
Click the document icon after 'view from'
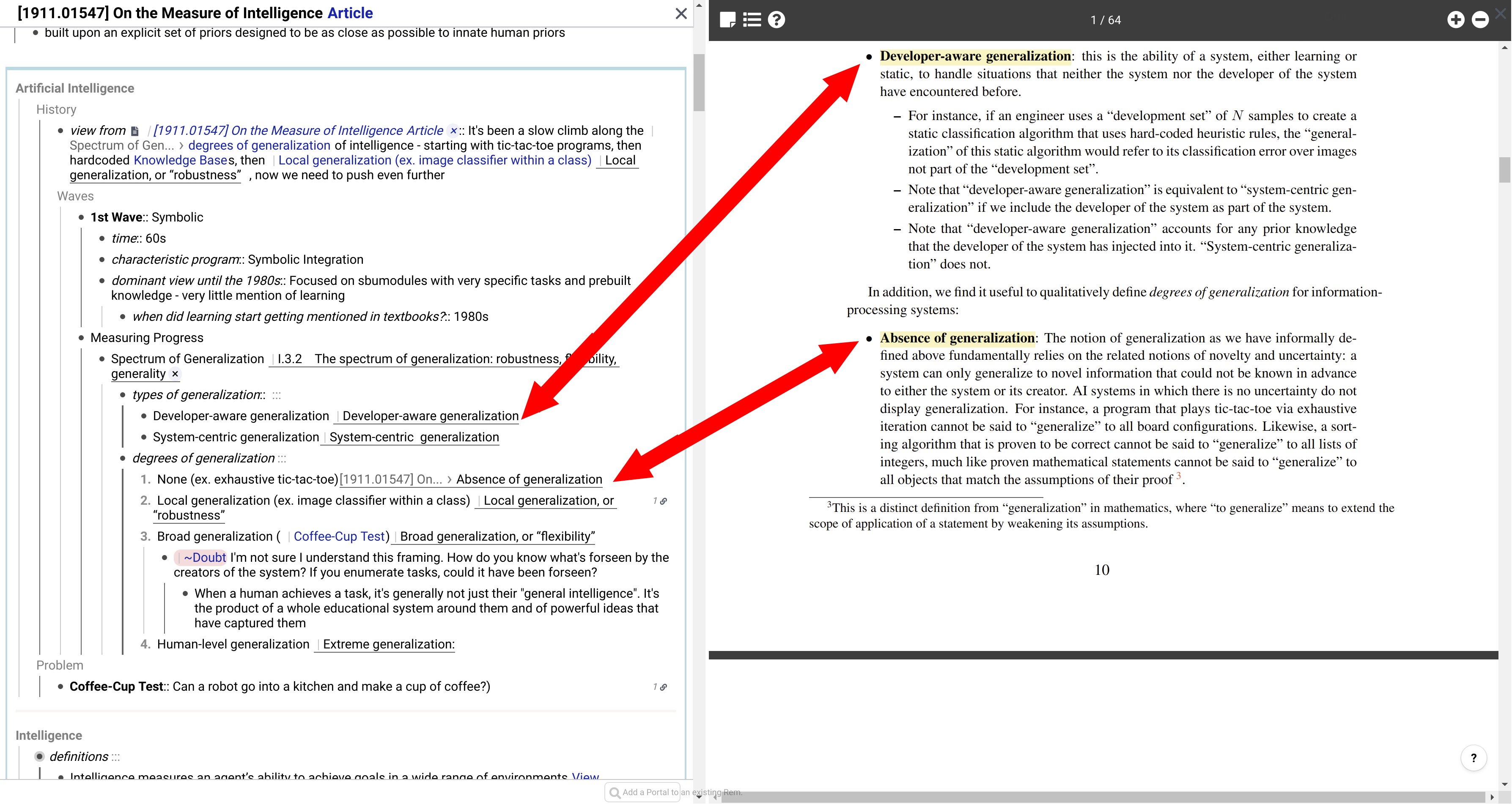[135, 131]
